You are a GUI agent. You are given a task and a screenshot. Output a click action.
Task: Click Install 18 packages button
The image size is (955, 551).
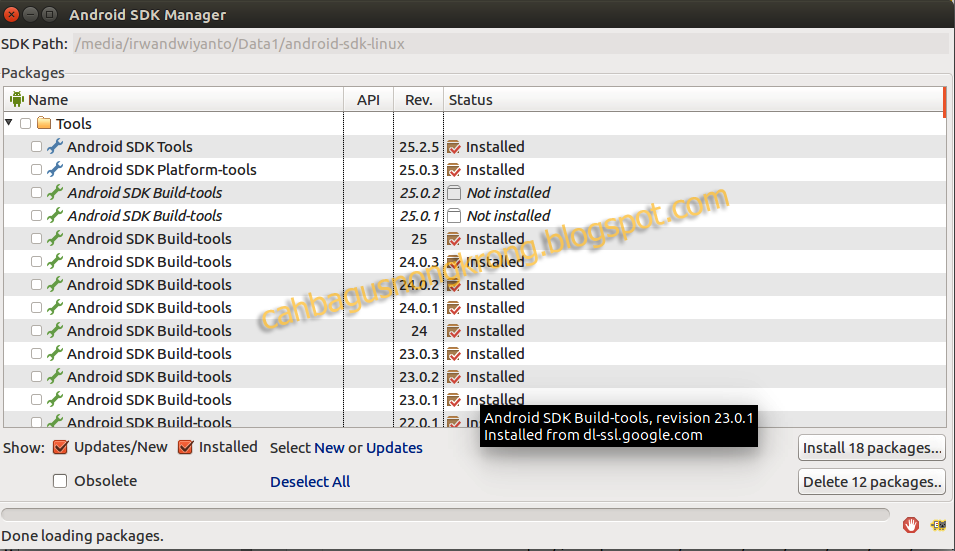[872, 448]
